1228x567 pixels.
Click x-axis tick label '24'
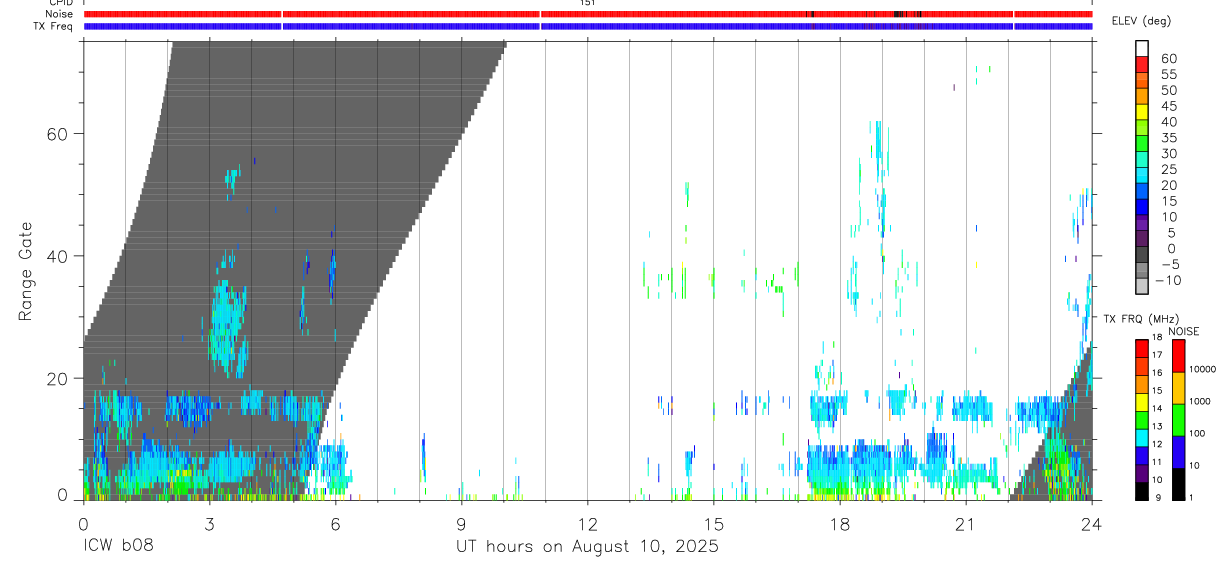1091,524
